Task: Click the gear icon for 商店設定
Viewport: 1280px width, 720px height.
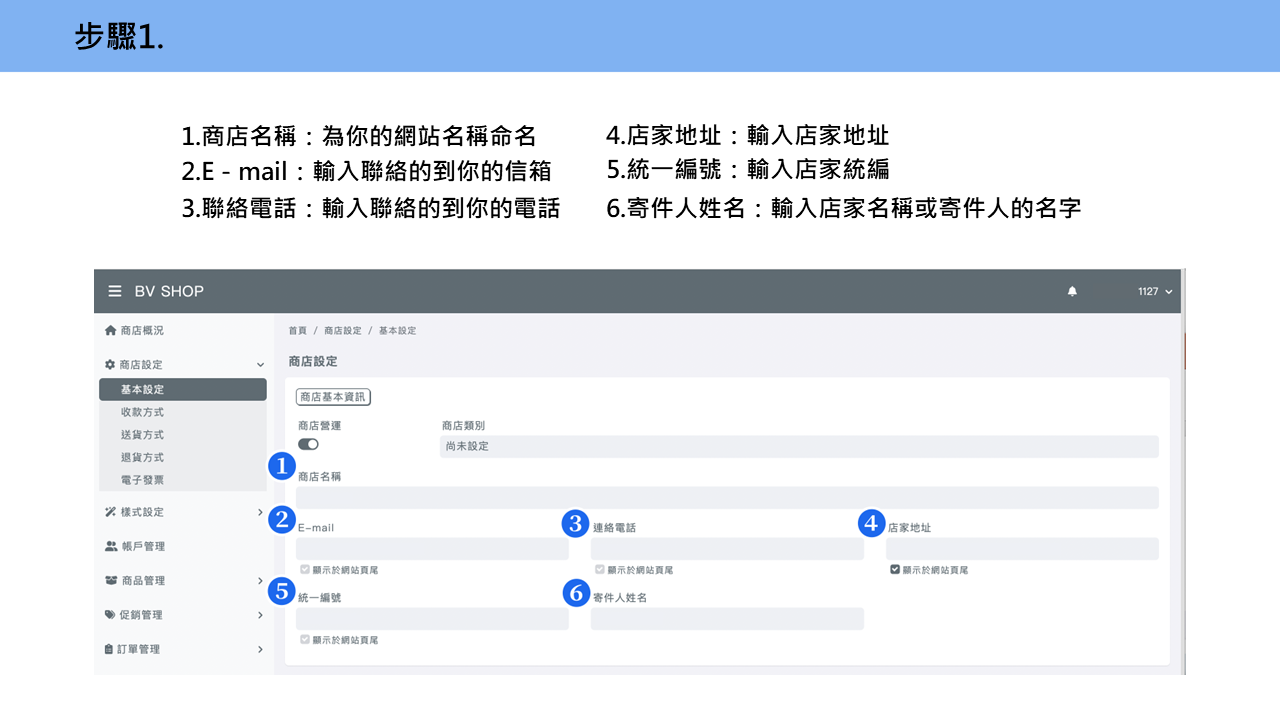Action: click(111, 365)
